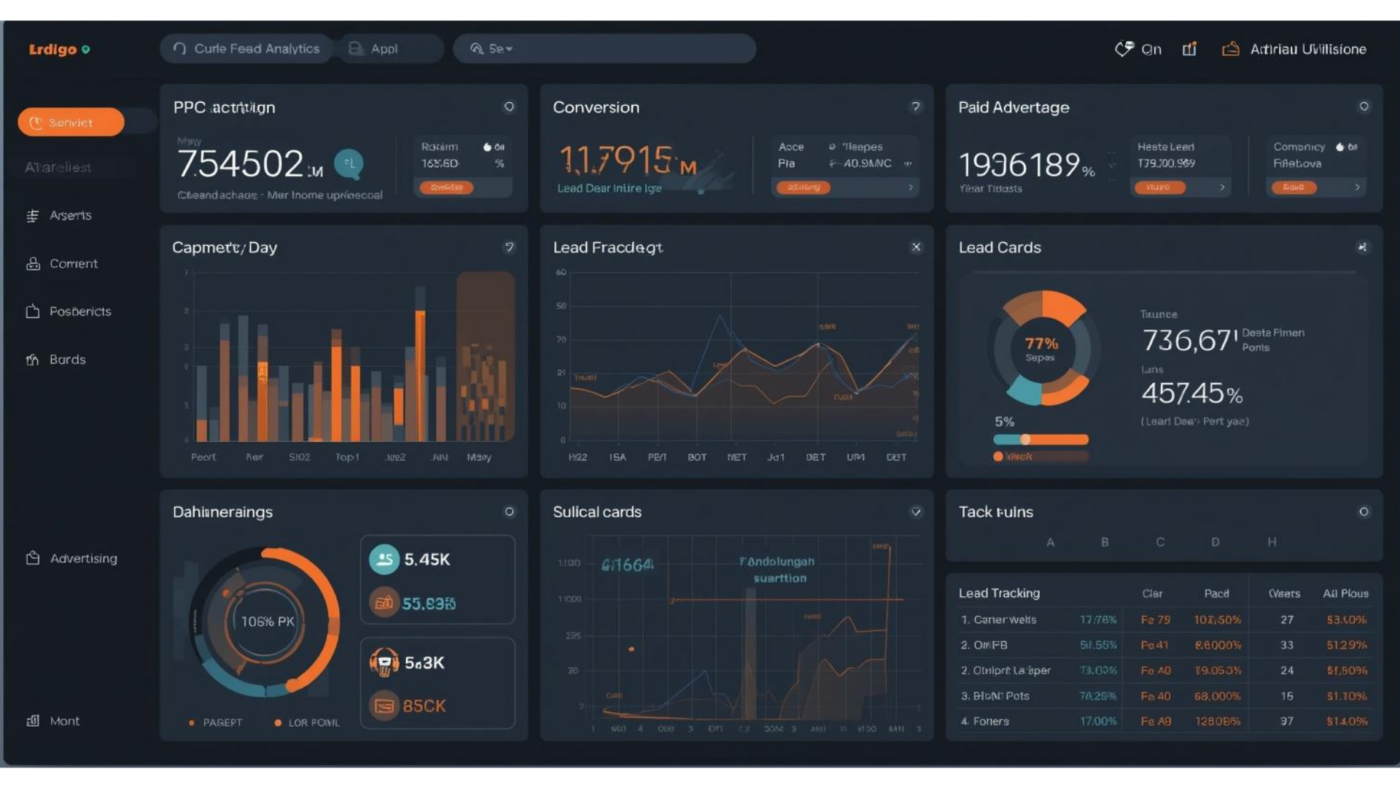Click the chart icon beside notifications
This screenshot has width=1400, height=788.
coord(1189,47)
